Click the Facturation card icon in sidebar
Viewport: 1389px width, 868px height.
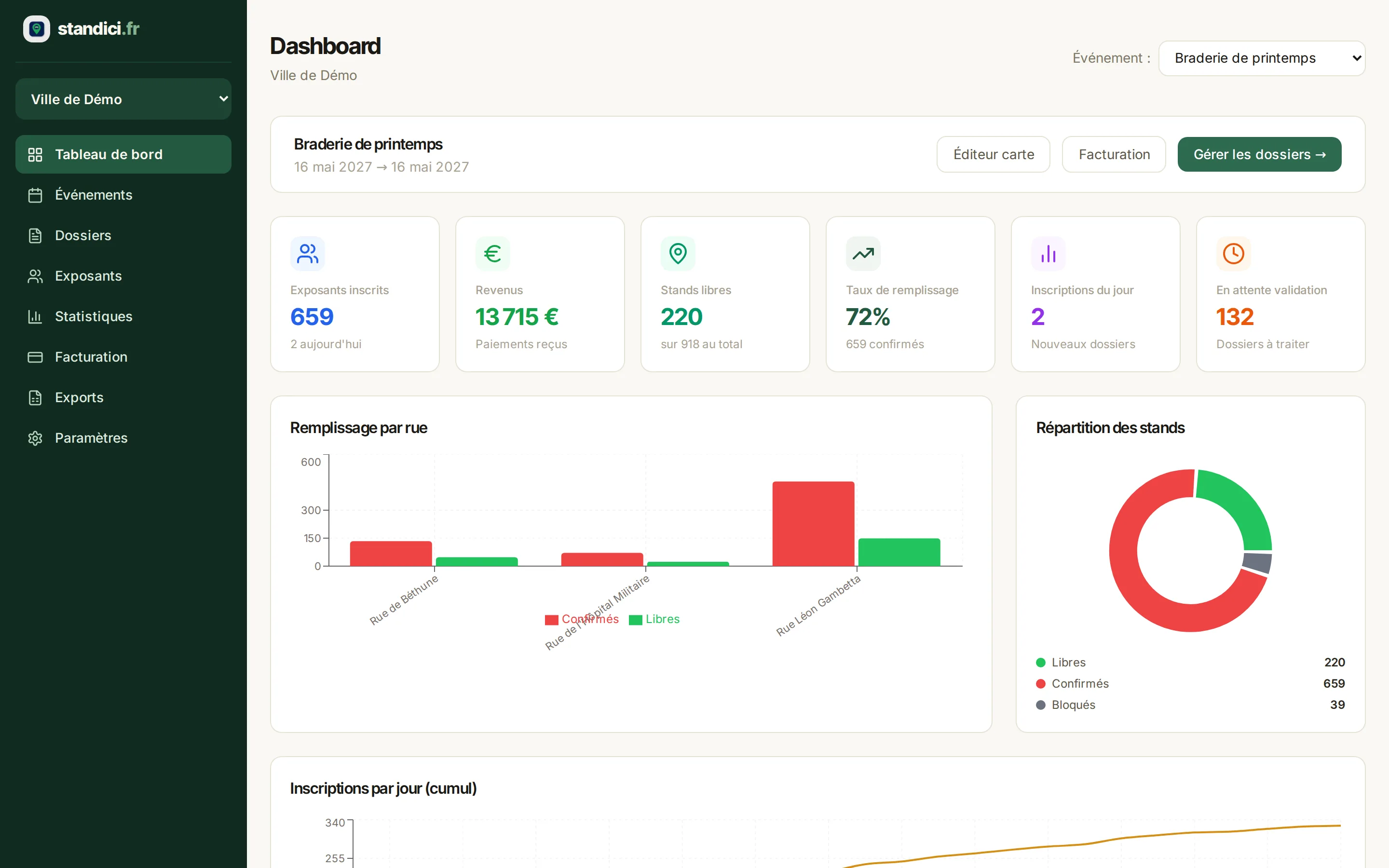click(35, 357)
